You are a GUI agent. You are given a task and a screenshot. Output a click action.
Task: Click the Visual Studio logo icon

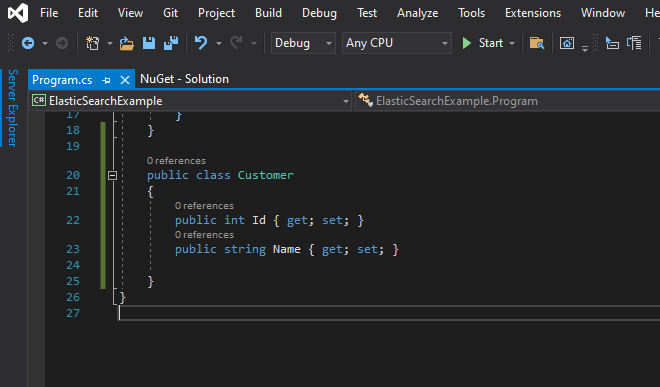(x=18, y=13)
